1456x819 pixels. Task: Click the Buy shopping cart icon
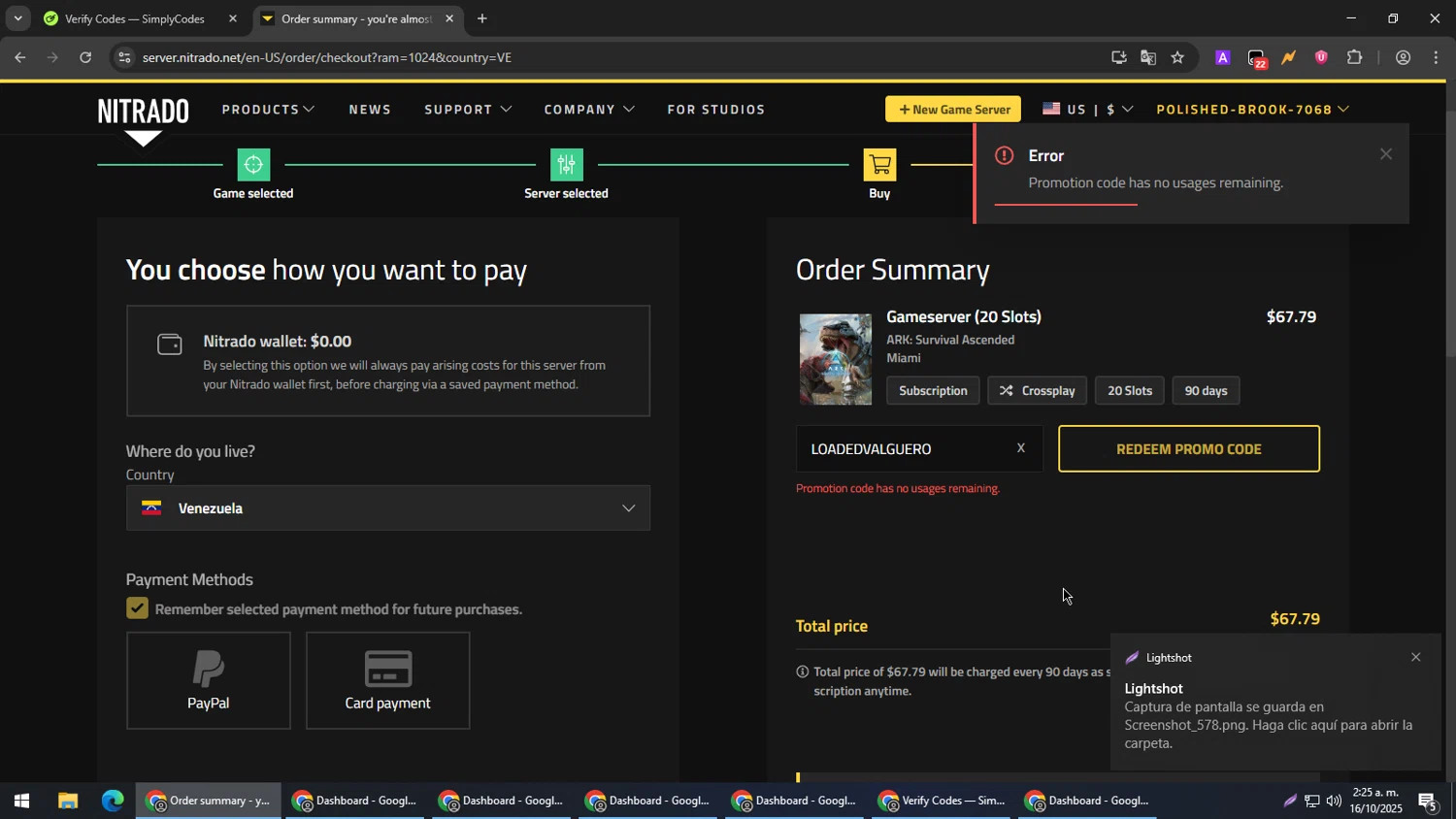tap(879, 165)
